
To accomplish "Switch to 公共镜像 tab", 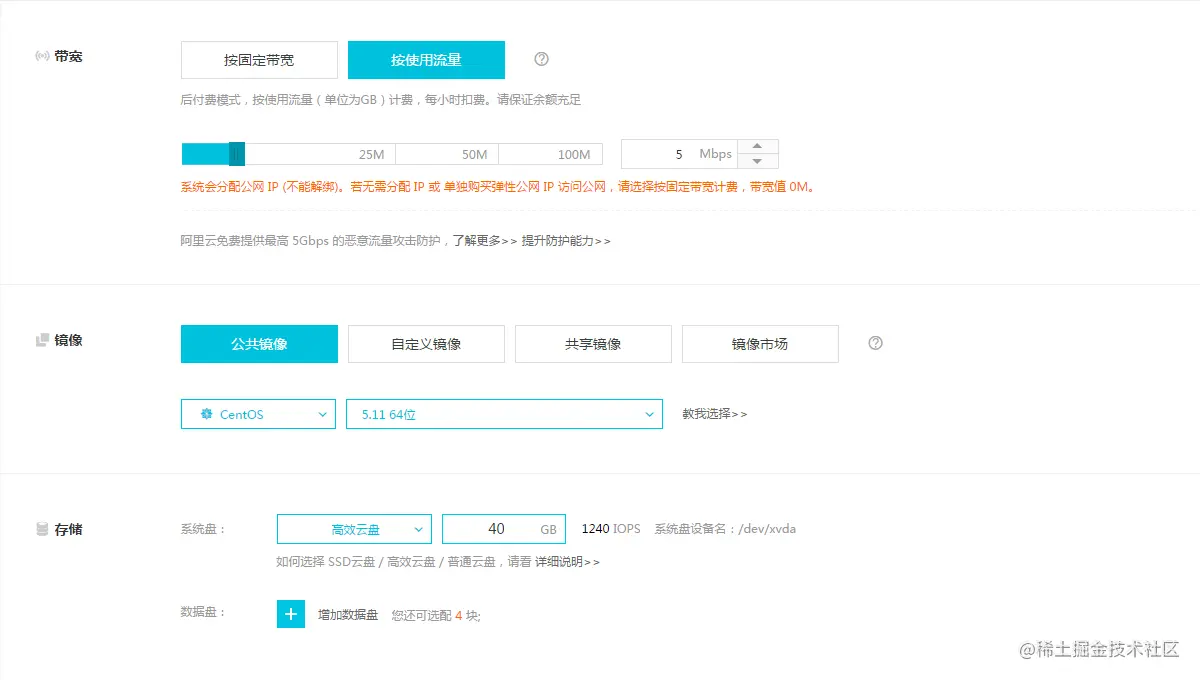I will coord(259,344).
